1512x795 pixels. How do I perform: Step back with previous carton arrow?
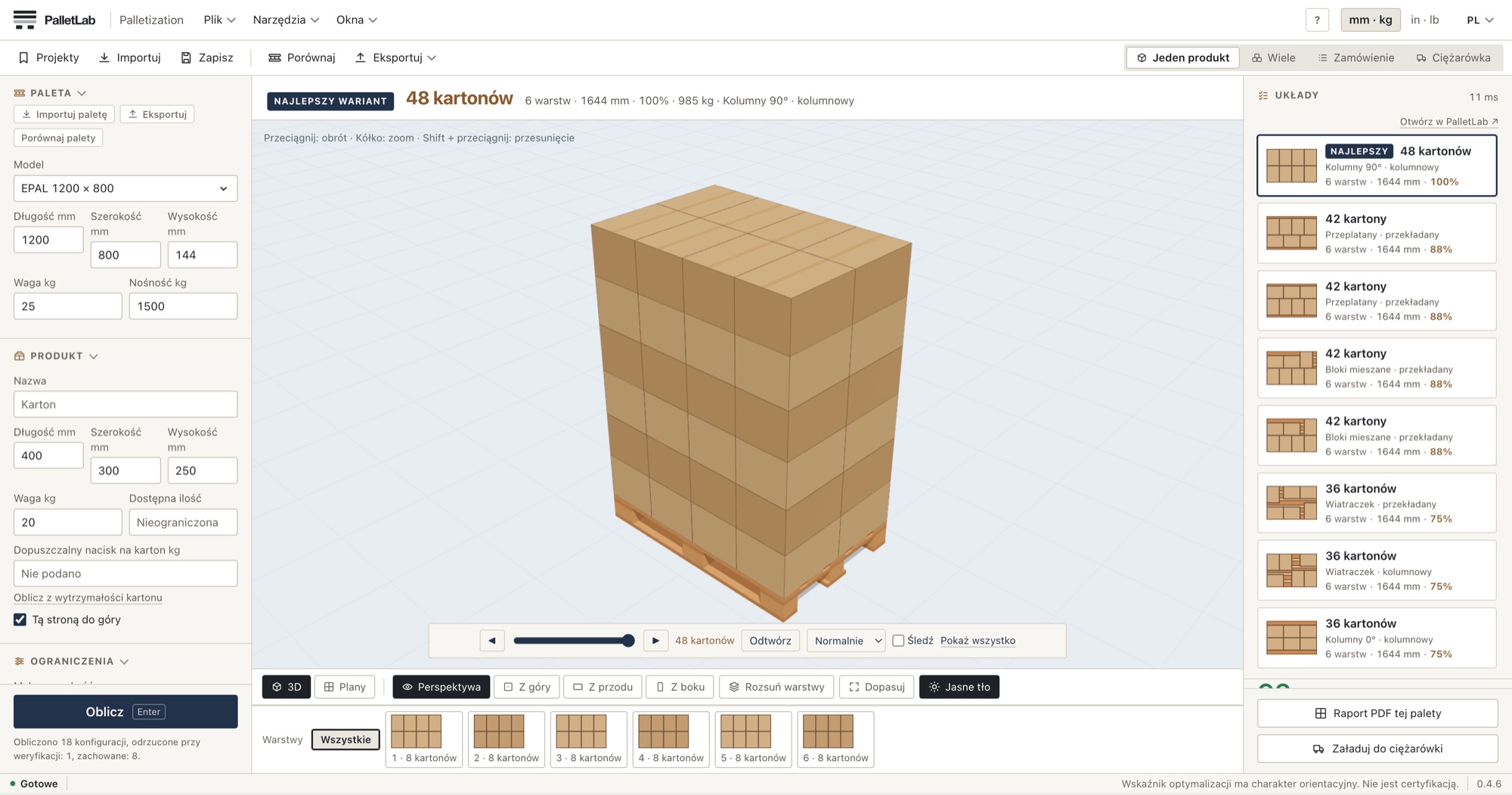pyautogui.click(x=492, y=641)
